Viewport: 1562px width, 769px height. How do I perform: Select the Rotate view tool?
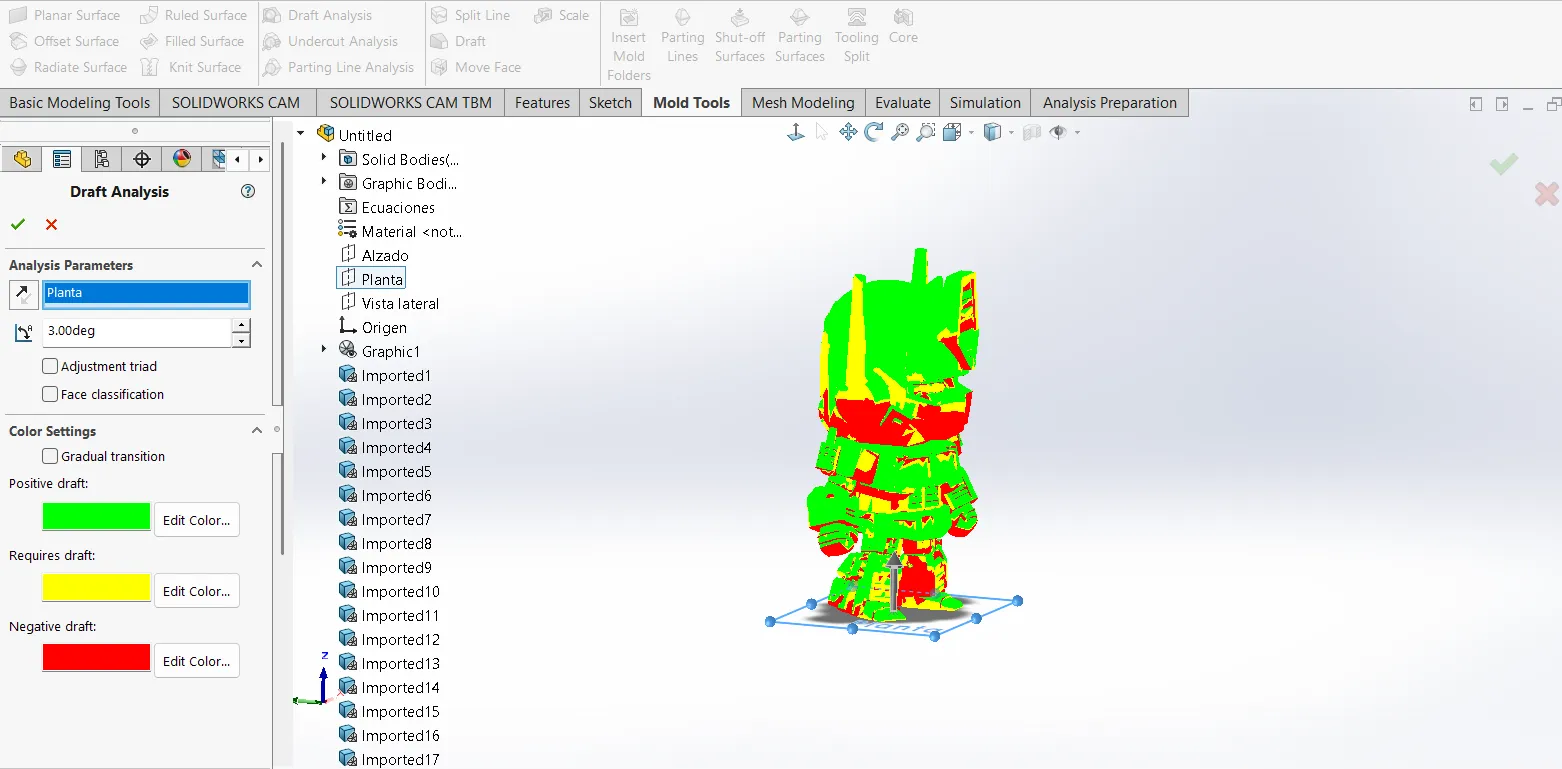click(x=874, y=132)
